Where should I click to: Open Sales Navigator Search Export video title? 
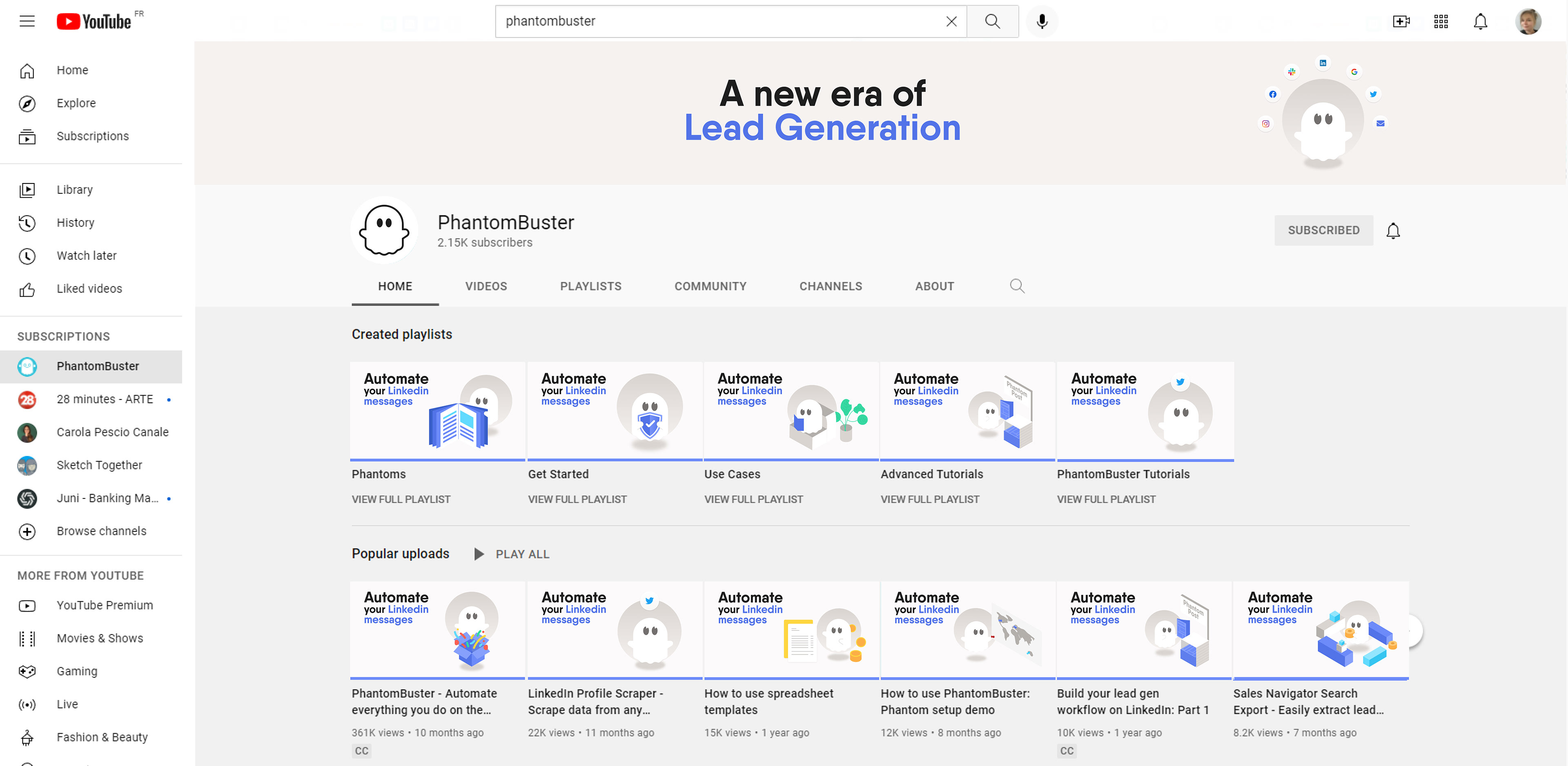[1309, 701]
